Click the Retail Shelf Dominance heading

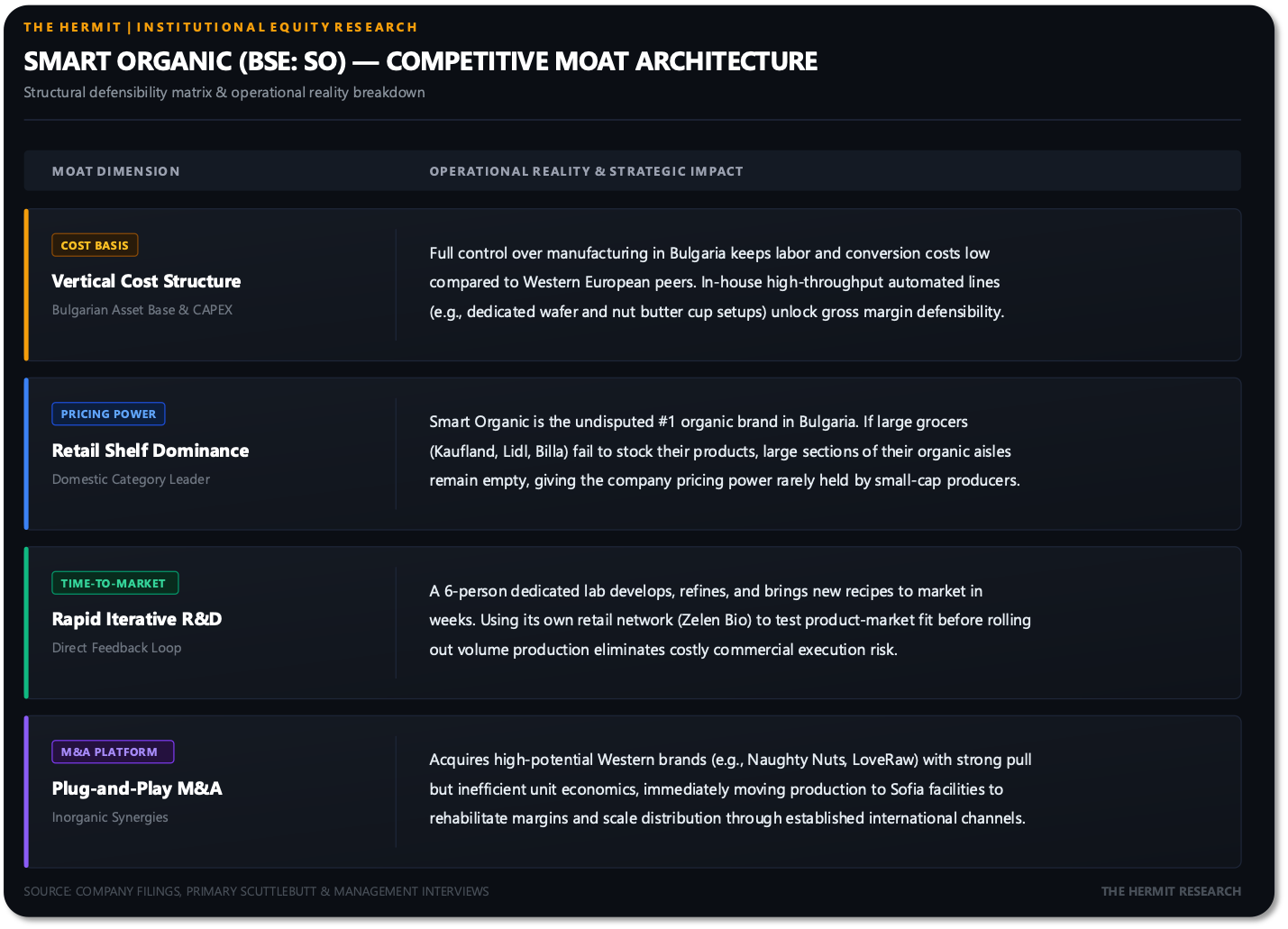(151, 451)
